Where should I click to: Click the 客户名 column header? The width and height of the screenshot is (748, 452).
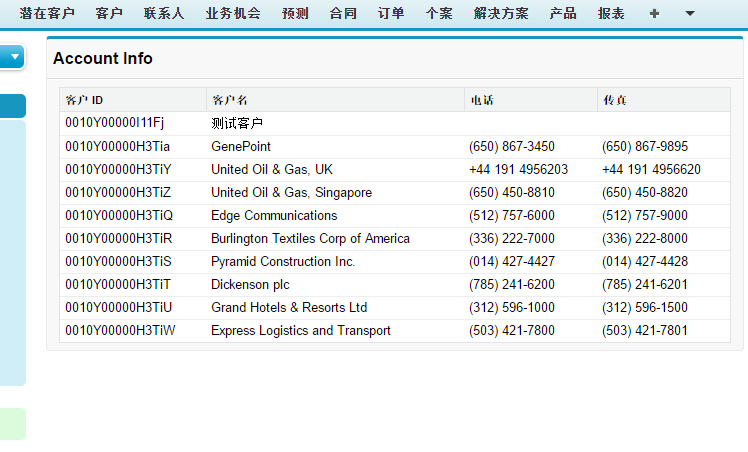point(335,100)
